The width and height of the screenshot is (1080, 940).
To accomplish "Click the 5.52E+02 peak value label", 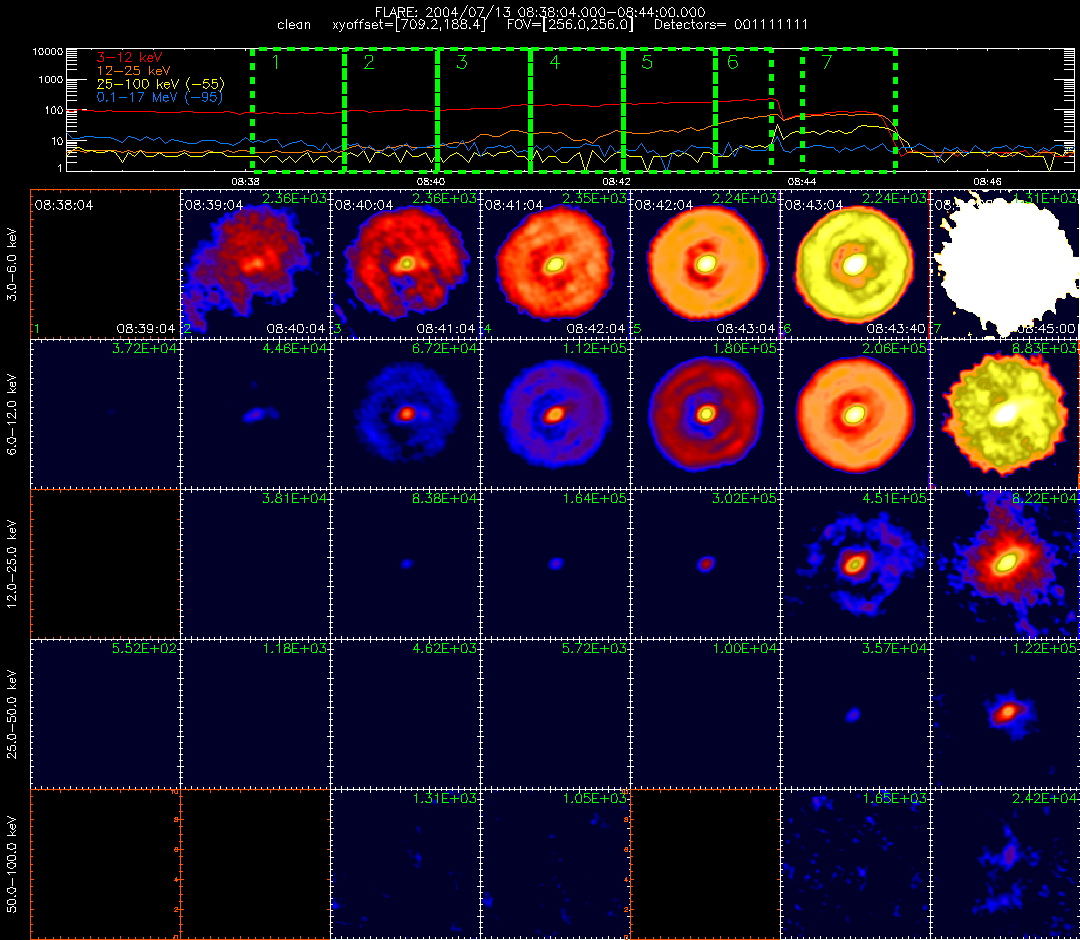I will 145,648.
